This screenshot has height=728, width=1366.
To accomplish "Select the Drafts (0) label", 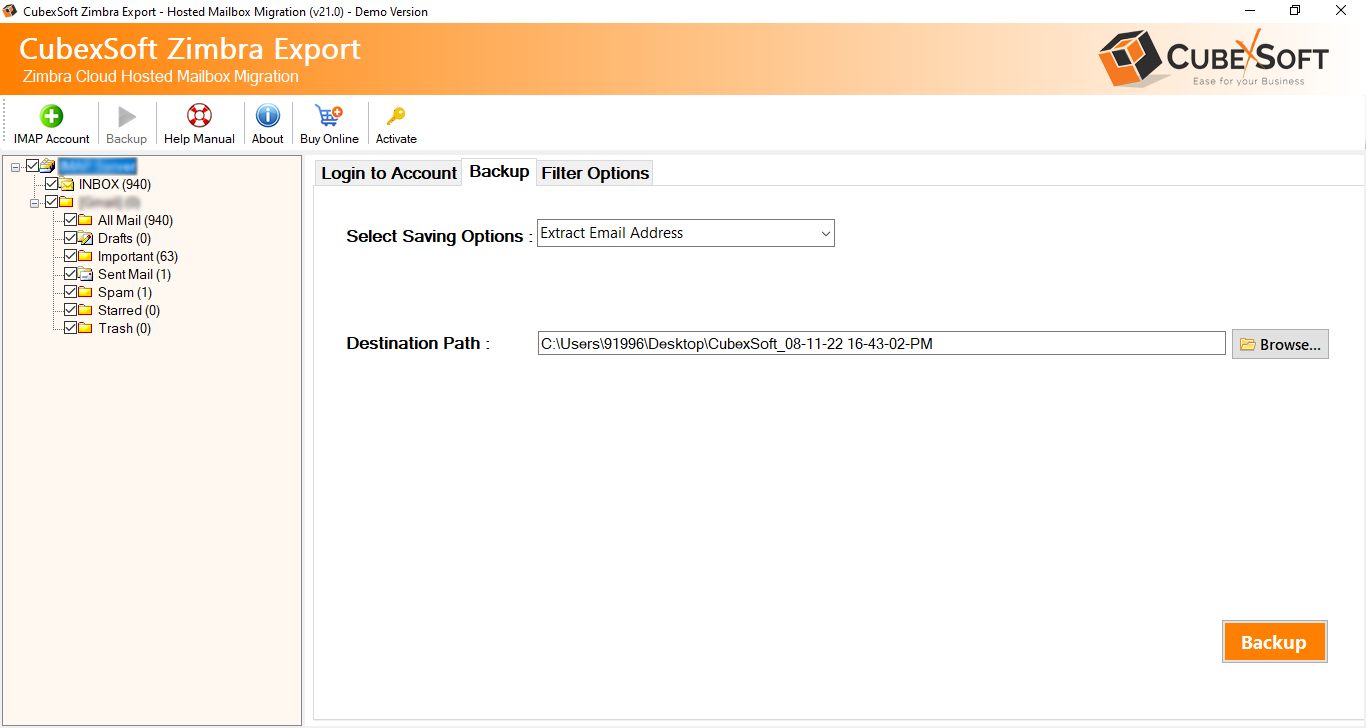I will [124, 238].
